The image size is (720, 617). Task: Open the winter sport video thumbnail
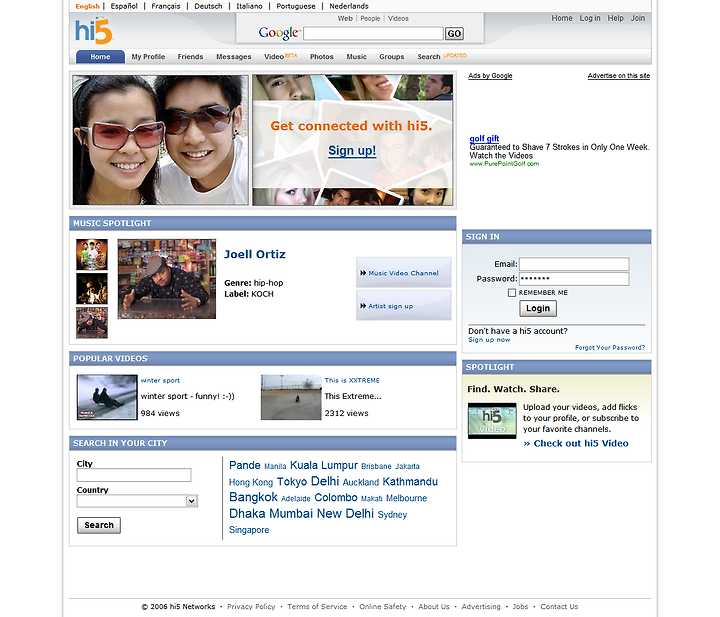click(107, 397)
